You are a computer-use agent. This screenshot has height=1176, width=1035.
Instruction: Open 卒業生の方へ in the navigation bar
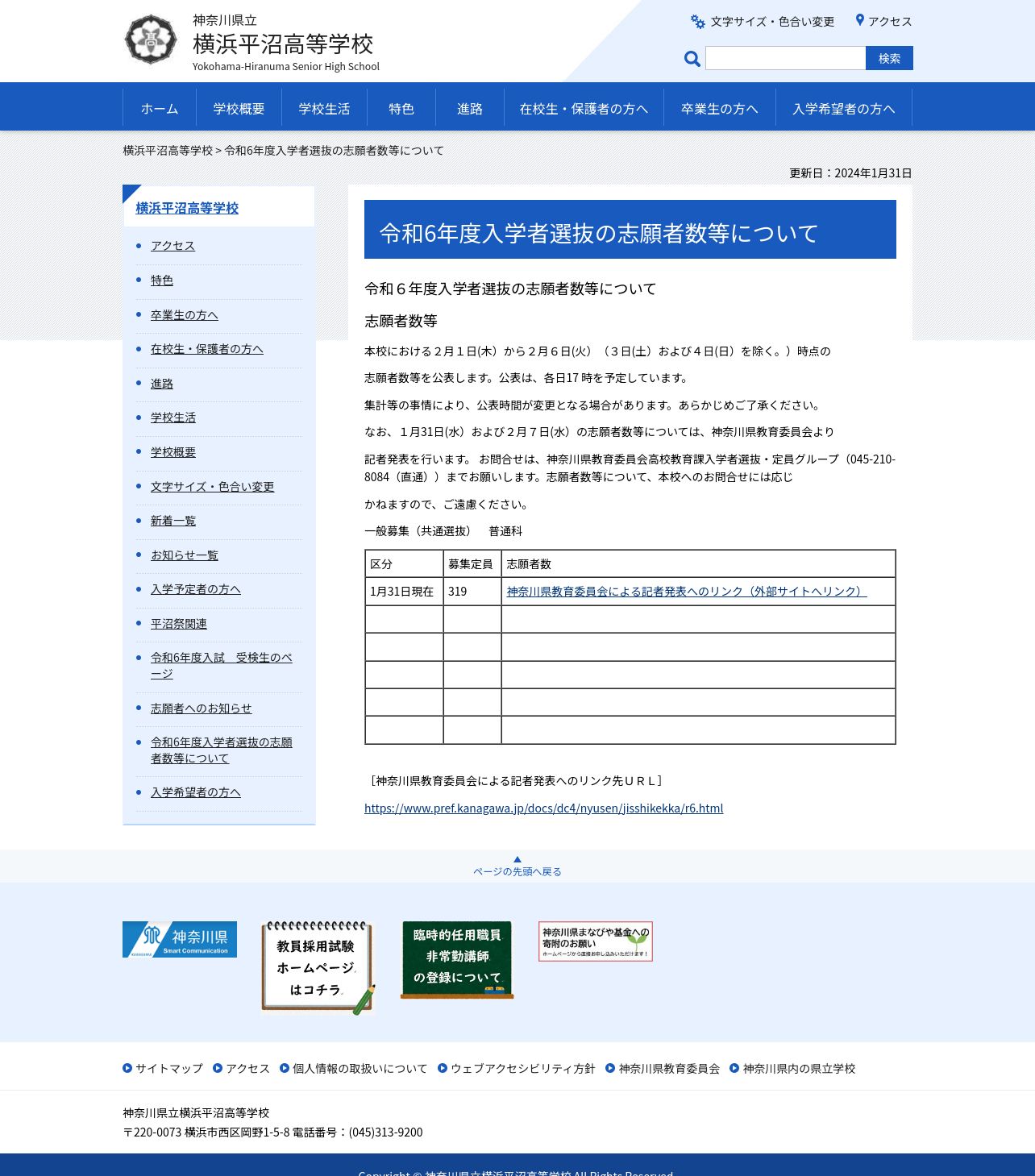click(x=720, y=109)
